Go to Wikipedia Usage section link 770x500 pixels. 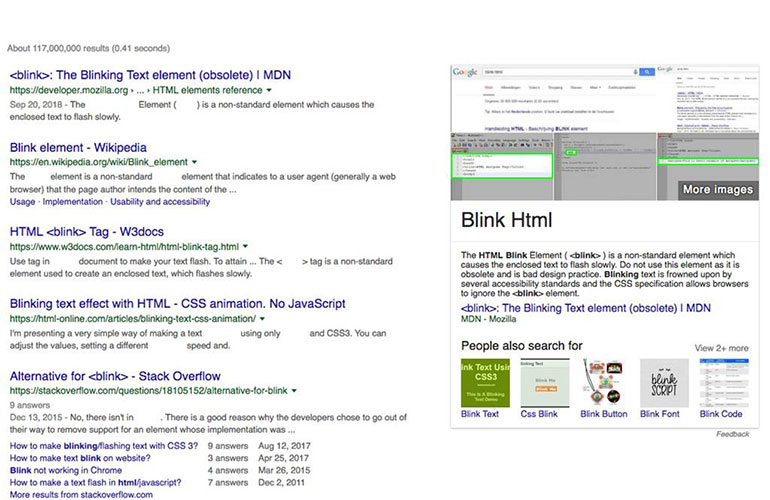(x=23, y=202)
